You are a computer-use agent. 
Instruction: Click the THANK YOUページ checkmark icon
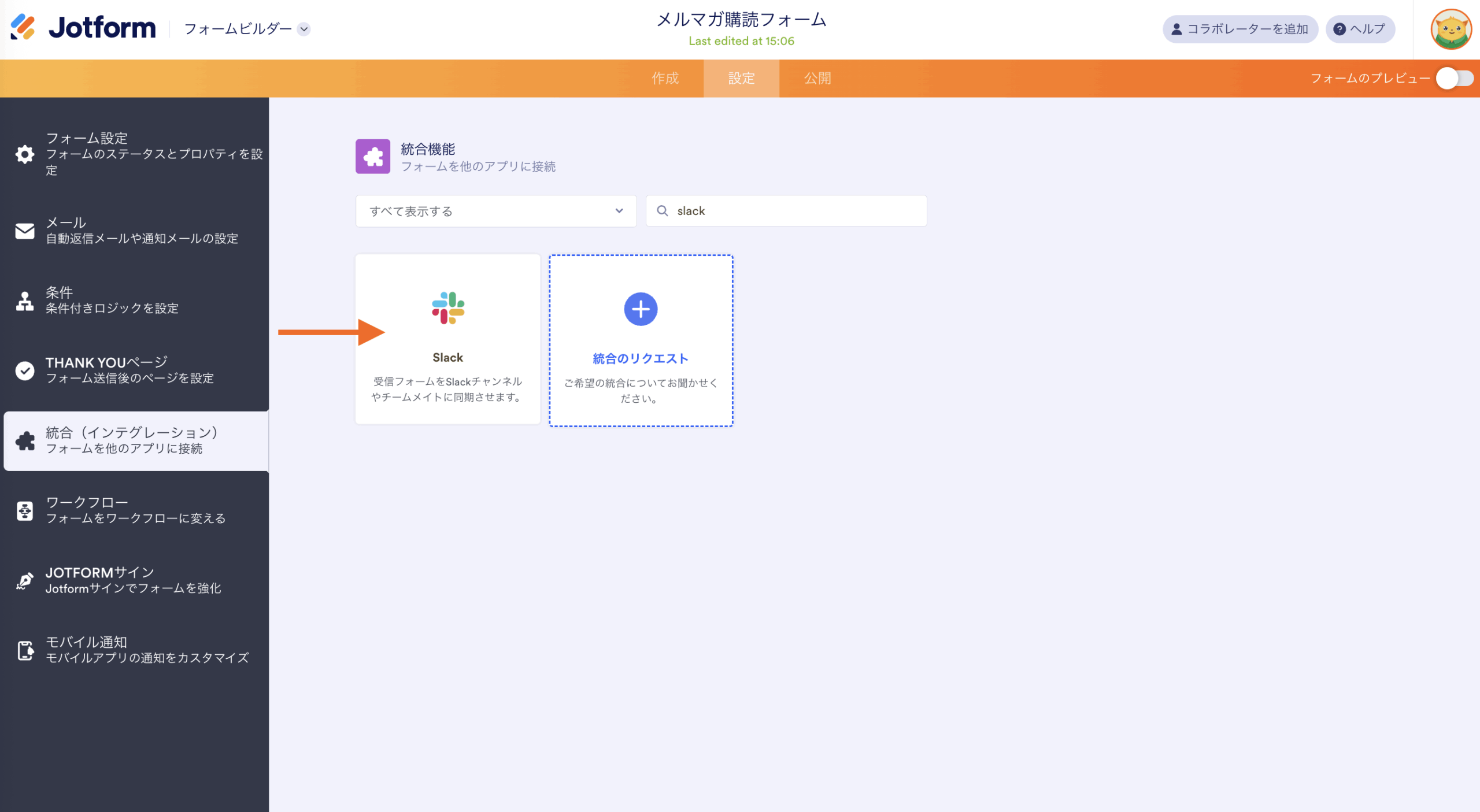coord(24,370)
